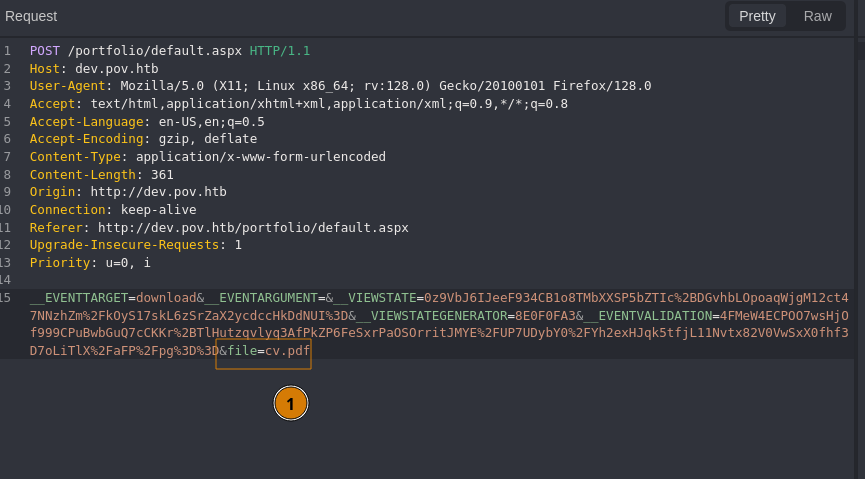Click the Accept-Encoding header line

[143, 139]
